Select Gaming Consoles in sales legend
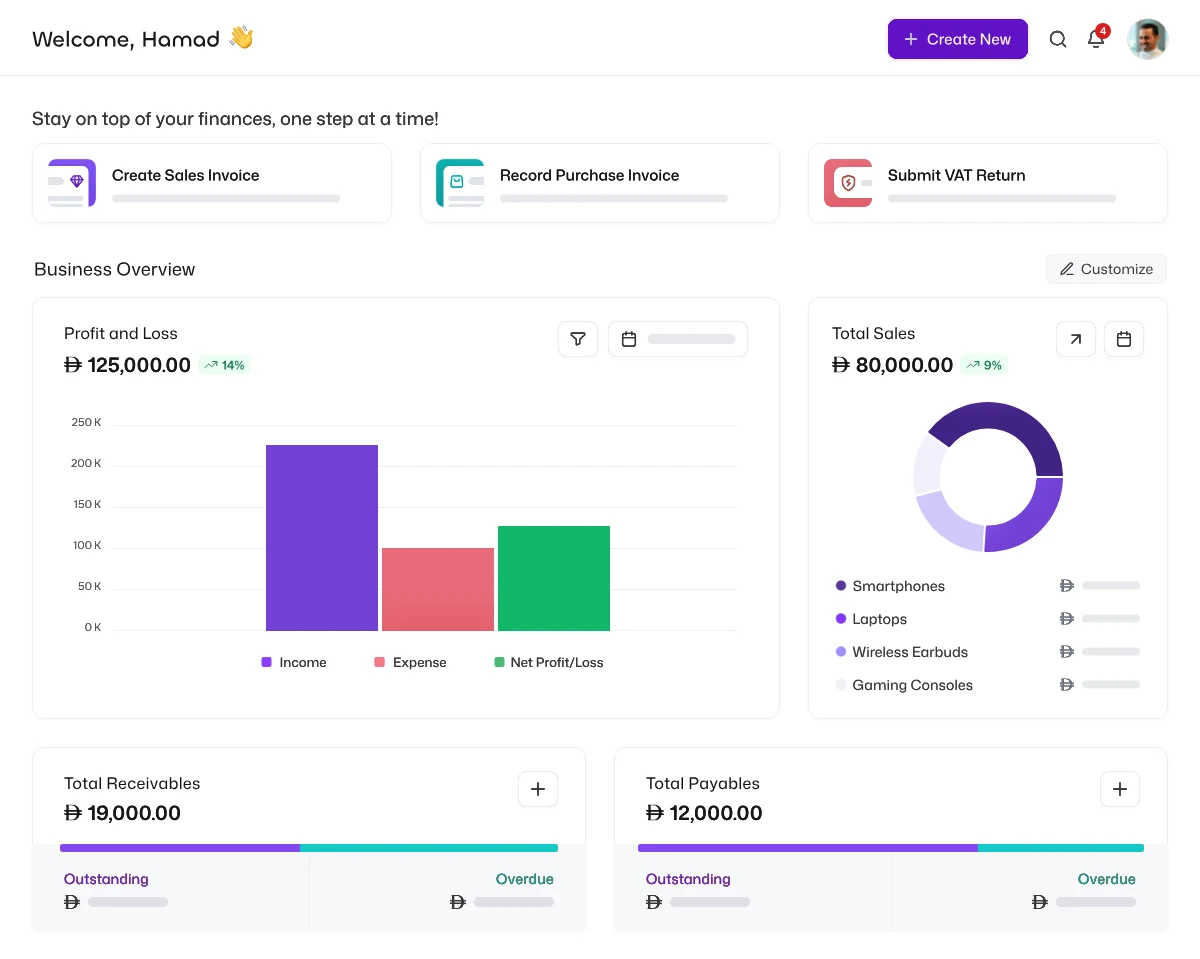 904,685
